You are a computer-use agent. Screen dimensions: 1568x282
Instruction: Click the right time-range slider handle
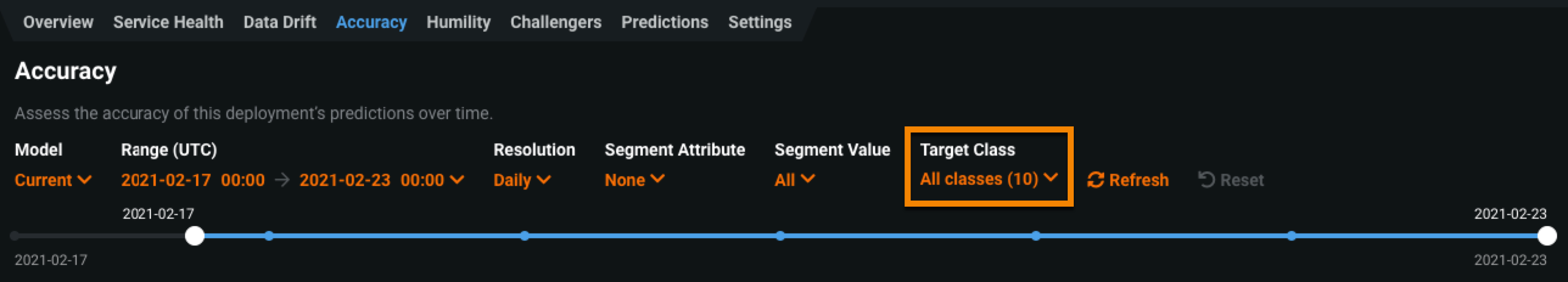1547,236
